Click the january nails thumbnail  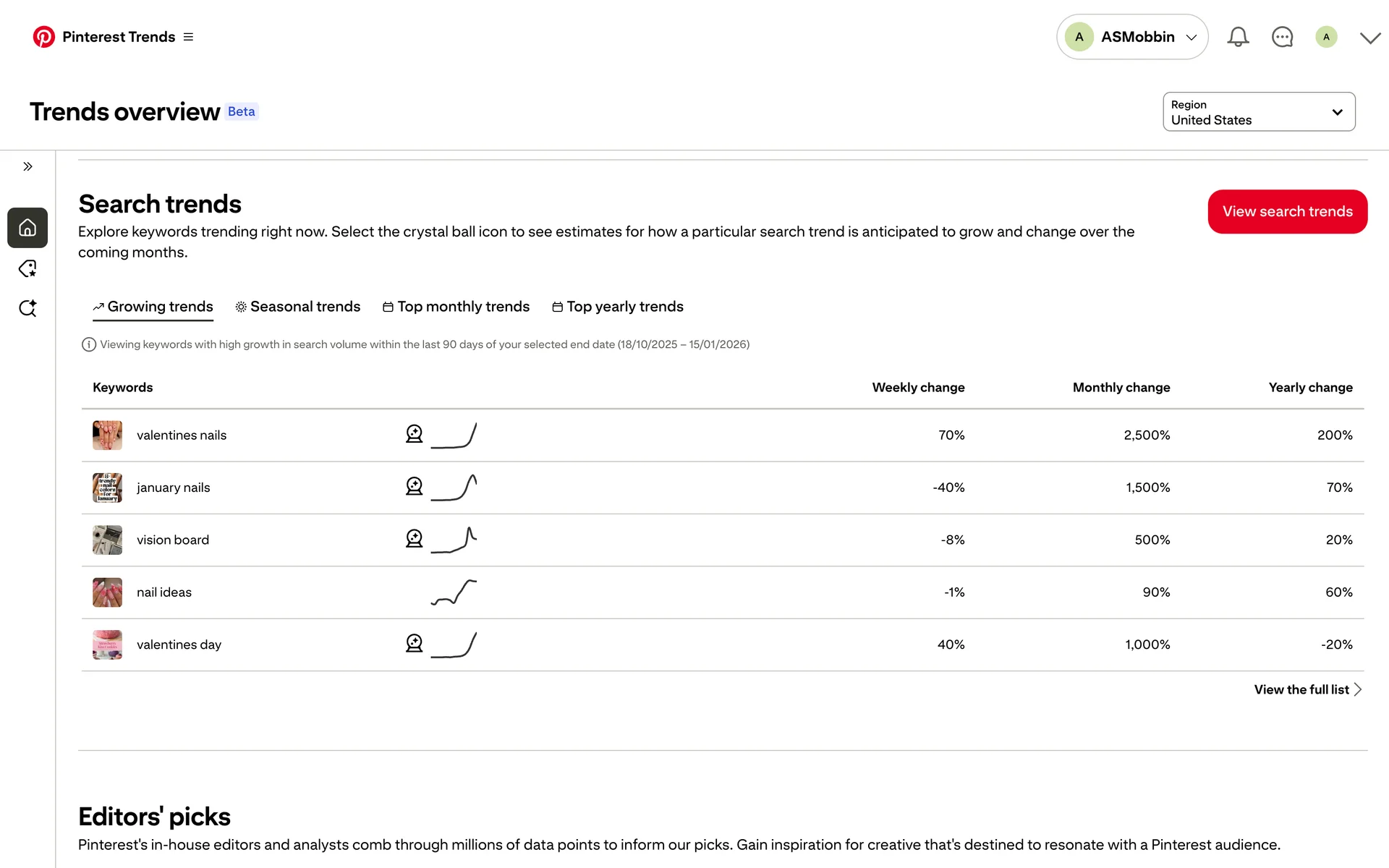[x=107, y=488]
